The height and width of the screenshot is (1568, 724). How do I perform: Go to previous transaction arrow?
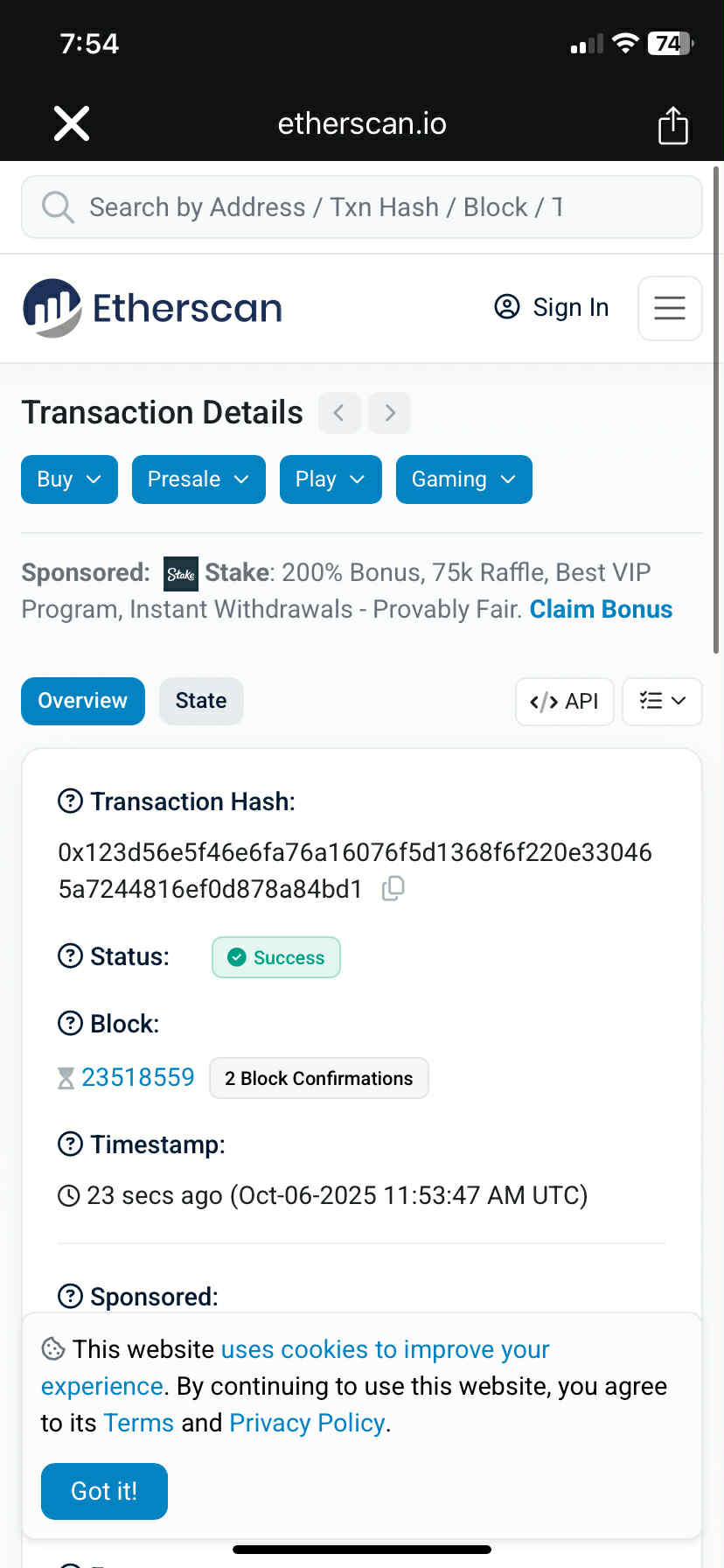coord(339,413)
